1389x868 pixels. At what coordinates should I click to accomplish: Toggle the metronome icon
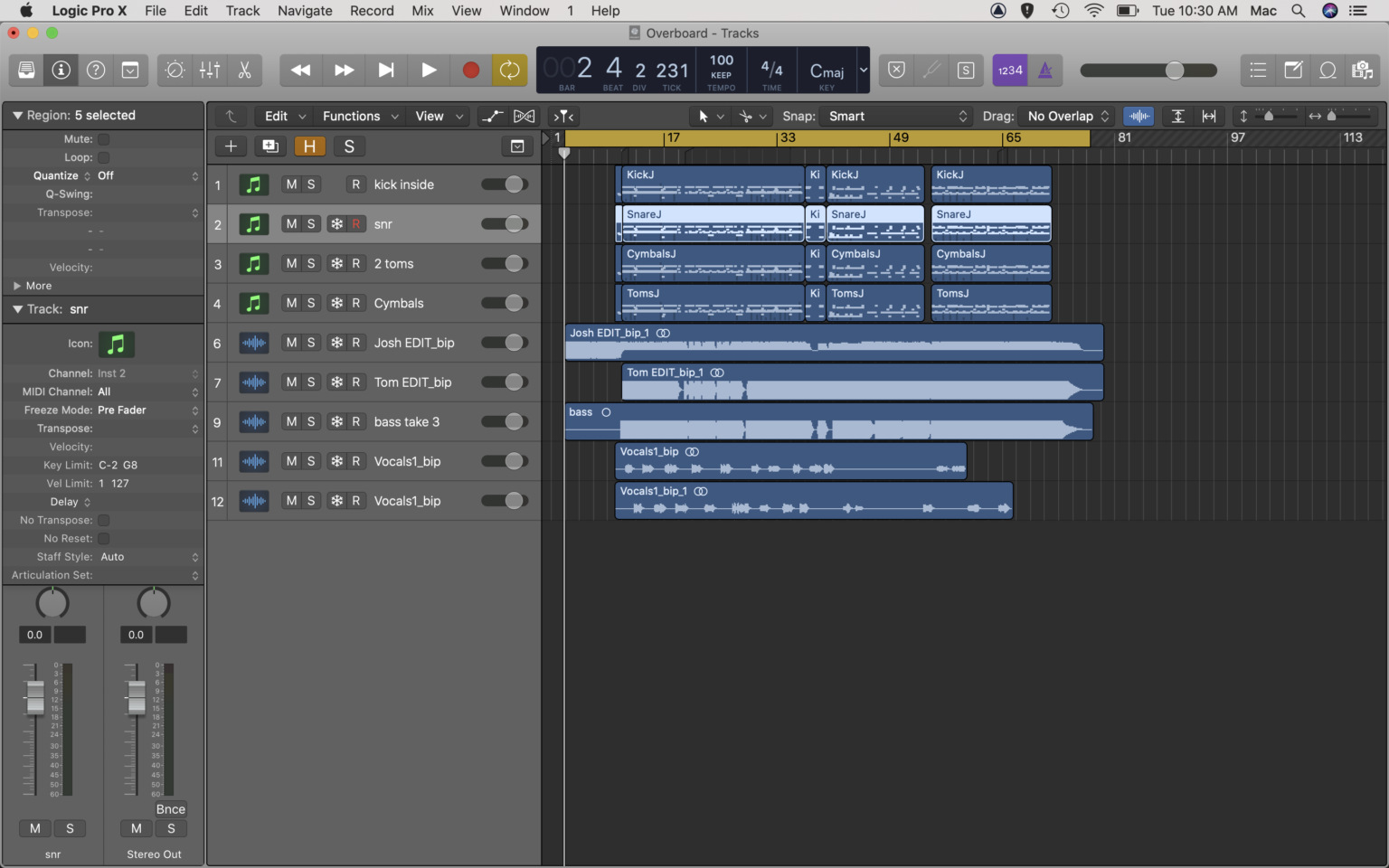pyautogui.click(x=1046, y=70)
